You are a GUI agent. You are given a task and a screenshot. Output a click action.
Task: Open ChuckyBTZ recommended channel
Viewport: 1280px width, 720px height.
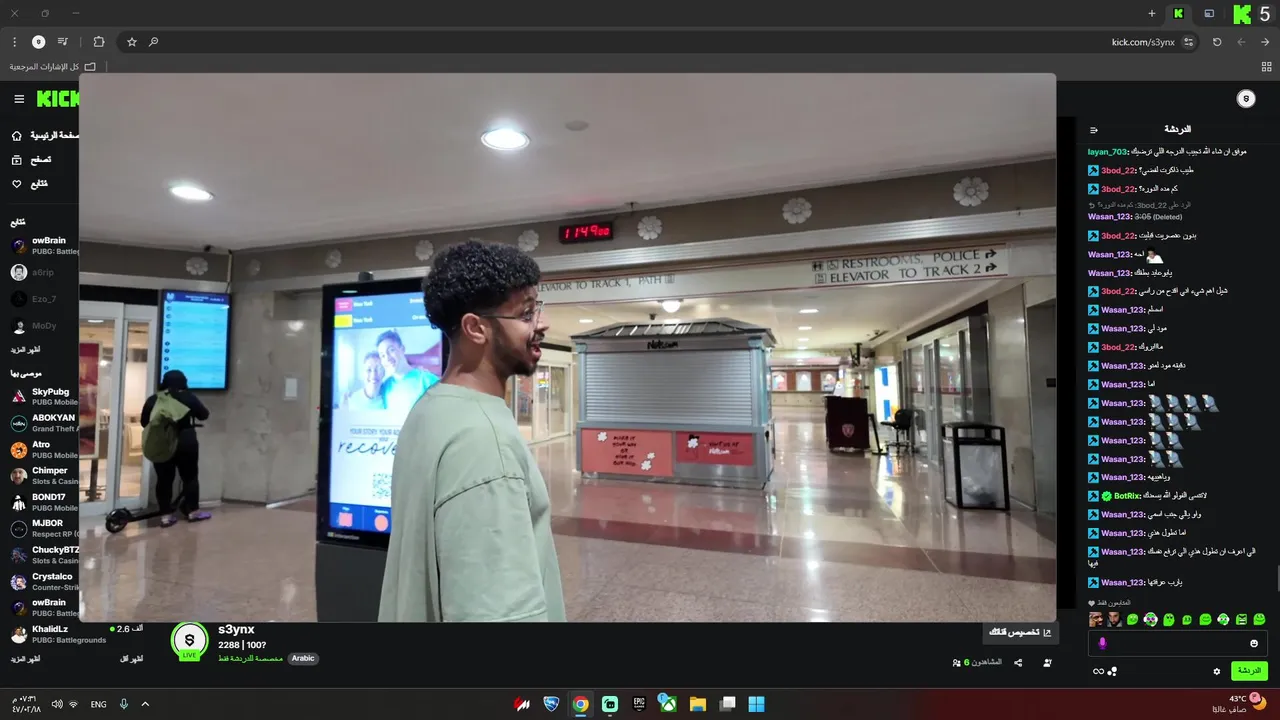(43, 555)
